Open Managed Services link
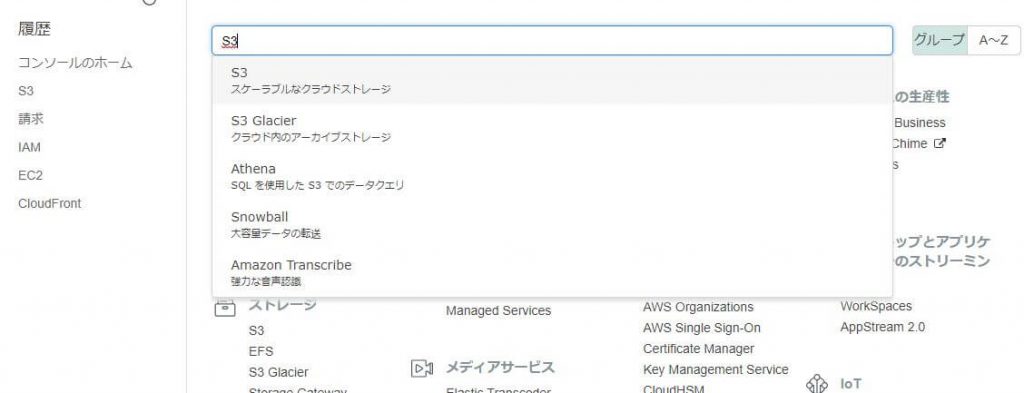This screenshot has height=393, width=1024. pyautogui.click(x=498, y=311)
